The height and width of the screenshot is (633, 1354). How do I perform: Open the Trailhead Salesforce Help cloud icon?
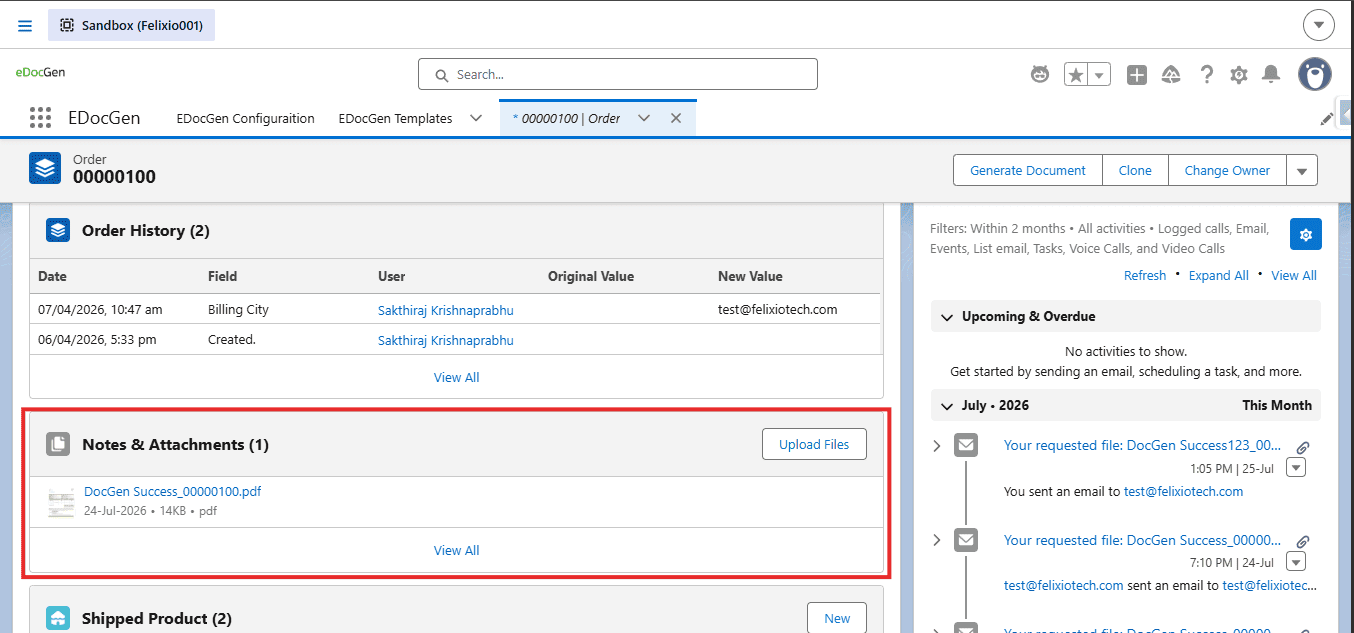[x=1172, y=75]
